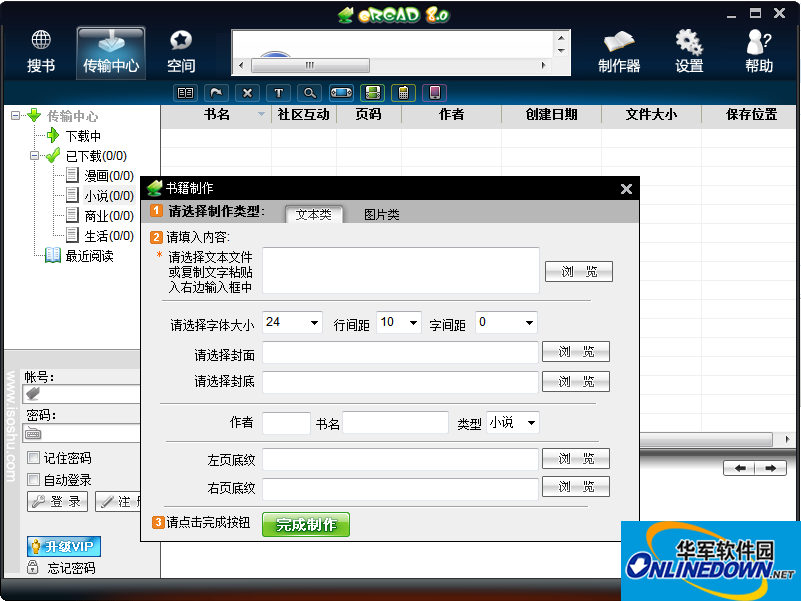Open the 搜书 book search section
Screen dimensions: 801x601
click(41, 51)
